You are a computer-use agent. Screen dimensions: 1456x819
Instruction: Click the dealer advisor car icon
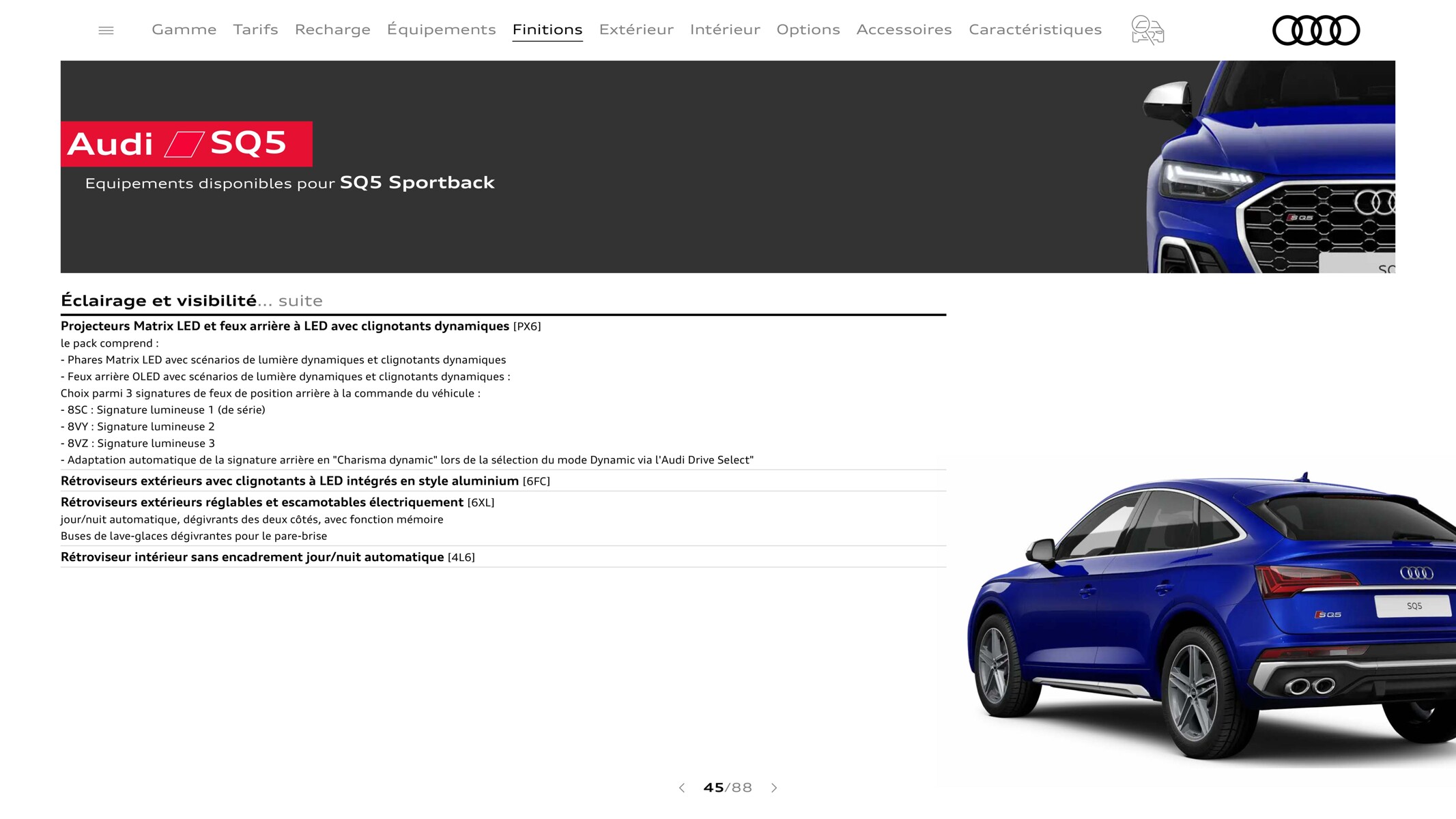pyautogui.click(x=1147, y=30)
